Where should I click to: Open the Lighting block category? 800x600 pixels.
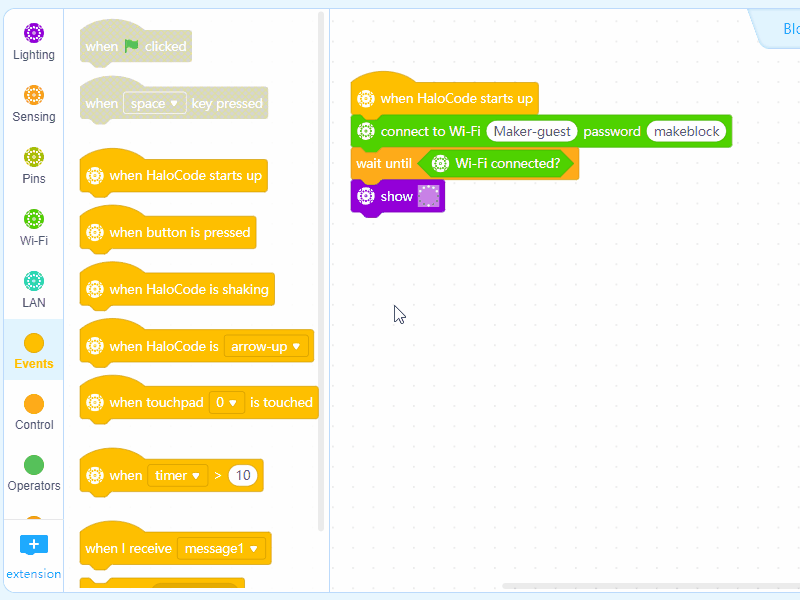34,42
